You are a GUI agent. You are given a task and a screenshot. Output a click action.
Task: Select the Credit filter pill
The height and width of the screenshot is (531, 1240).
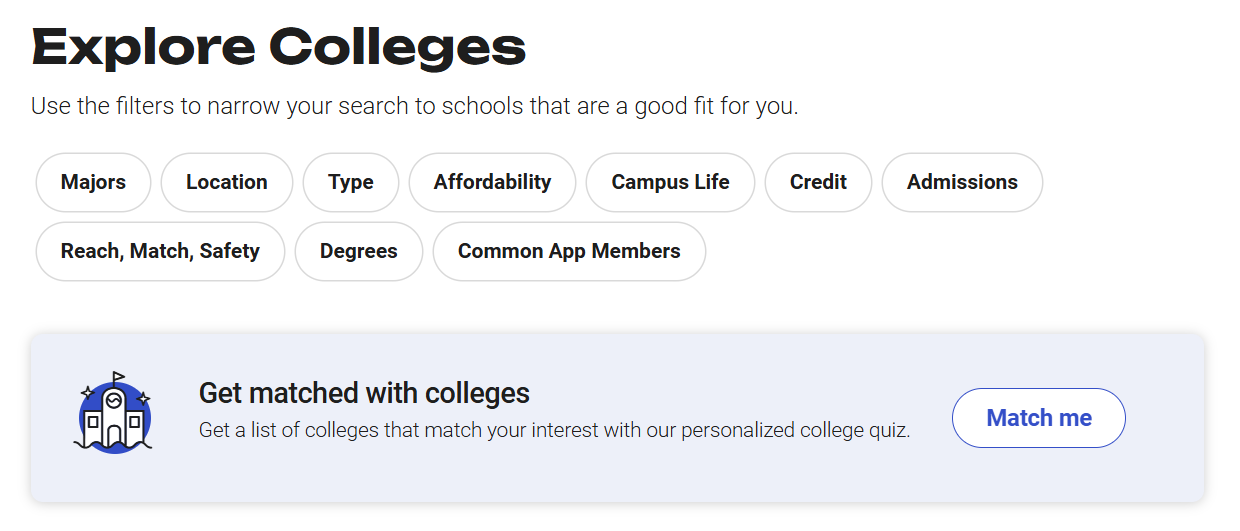point(818,182)
